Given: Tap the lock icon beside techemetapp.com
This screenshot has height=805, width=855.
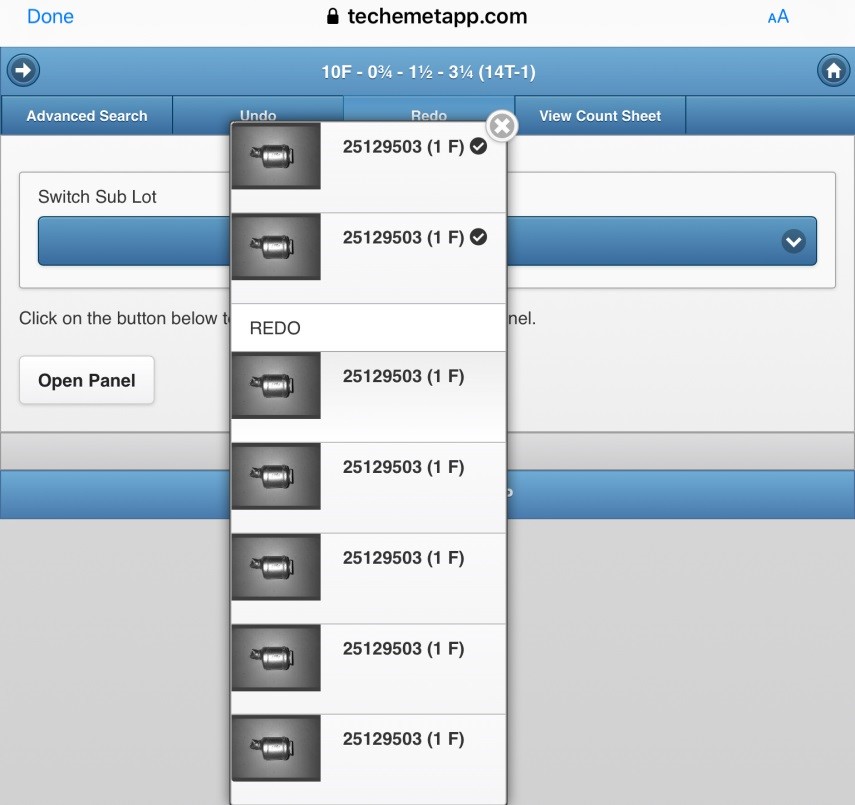Looking at the screenshot, I should [333, 17].
